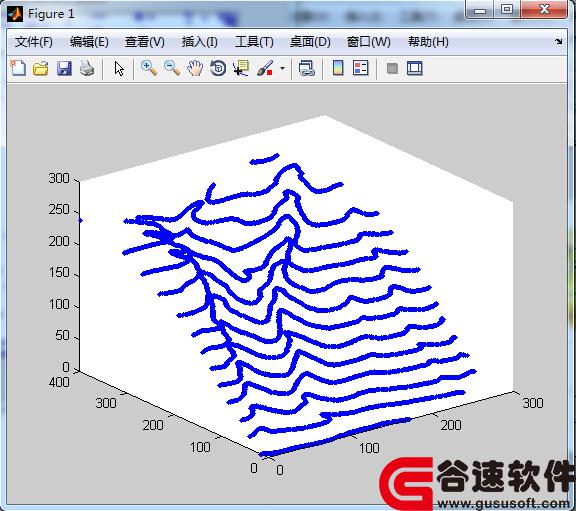Expand the toolbar dock arrow at right of menu bar
576x511 pixels.
pyautogui.click(x=558, y=42)
